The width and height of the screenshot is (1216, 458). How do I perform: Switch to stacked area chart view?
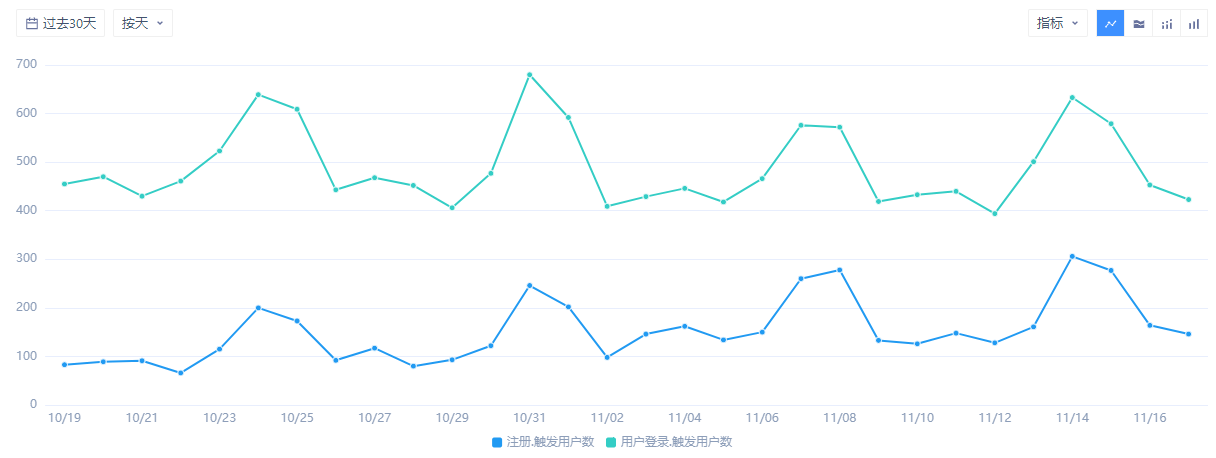(1139, 23)
